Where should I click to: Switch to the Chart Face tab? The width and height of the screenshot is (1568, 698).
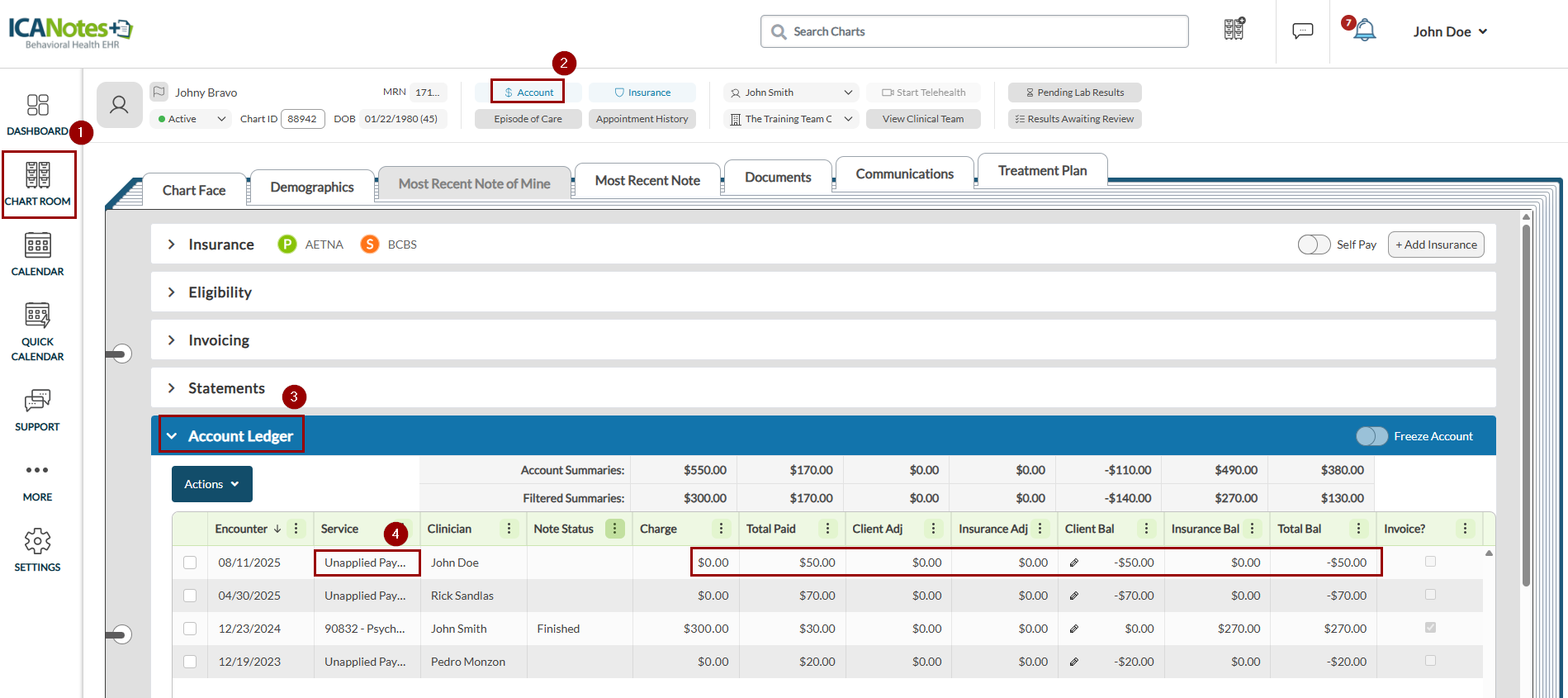coord(194,190)
